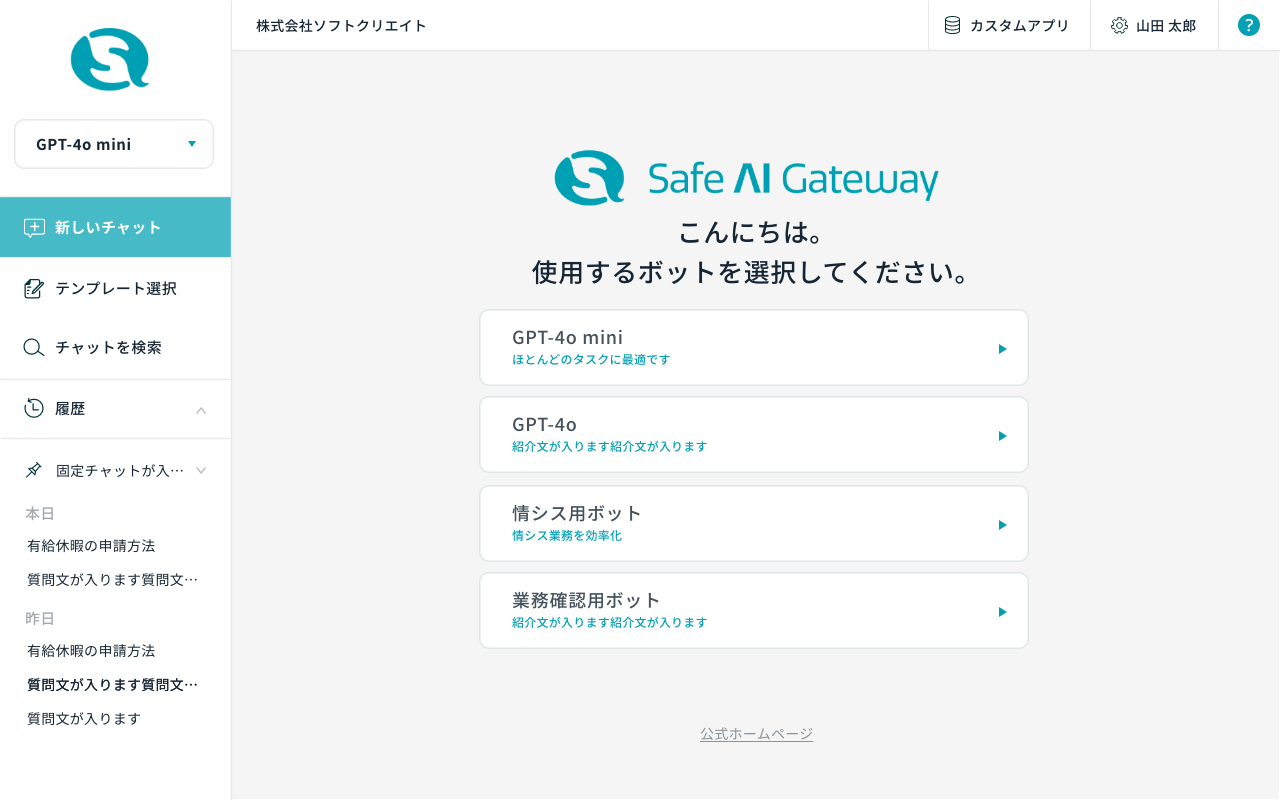Open the 質問文が入ります chat under 昨日

pyautogui.click(x=84, y=719)
